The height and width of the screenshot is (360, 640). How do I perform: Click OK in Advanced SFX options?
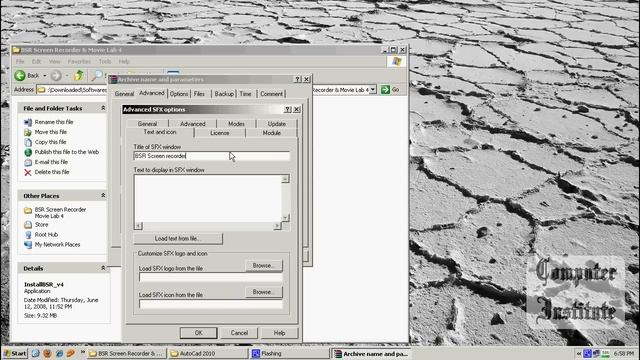tap(198, 333)
